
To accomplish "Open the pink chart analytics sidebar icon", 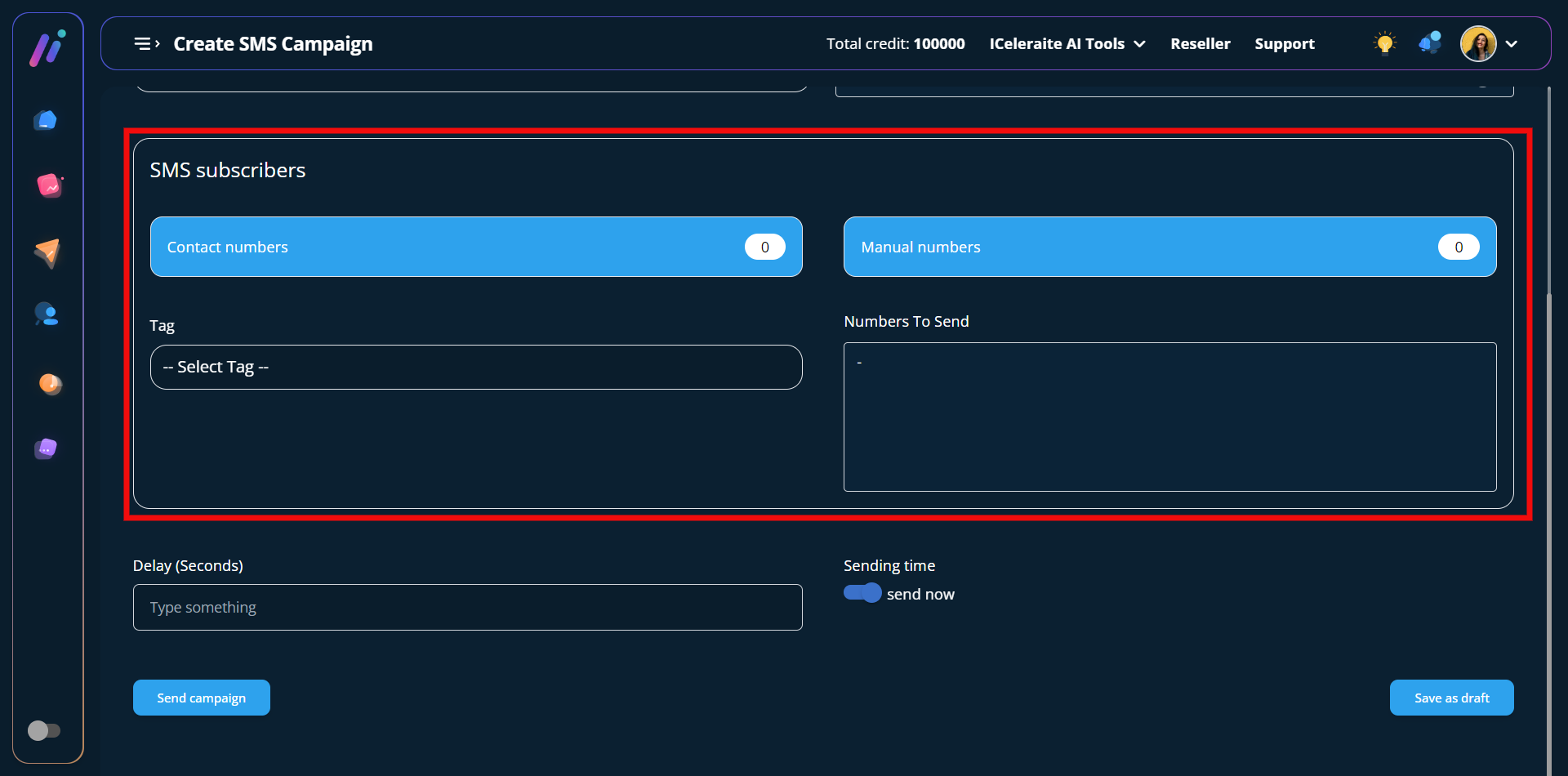I will coord(49,186).
